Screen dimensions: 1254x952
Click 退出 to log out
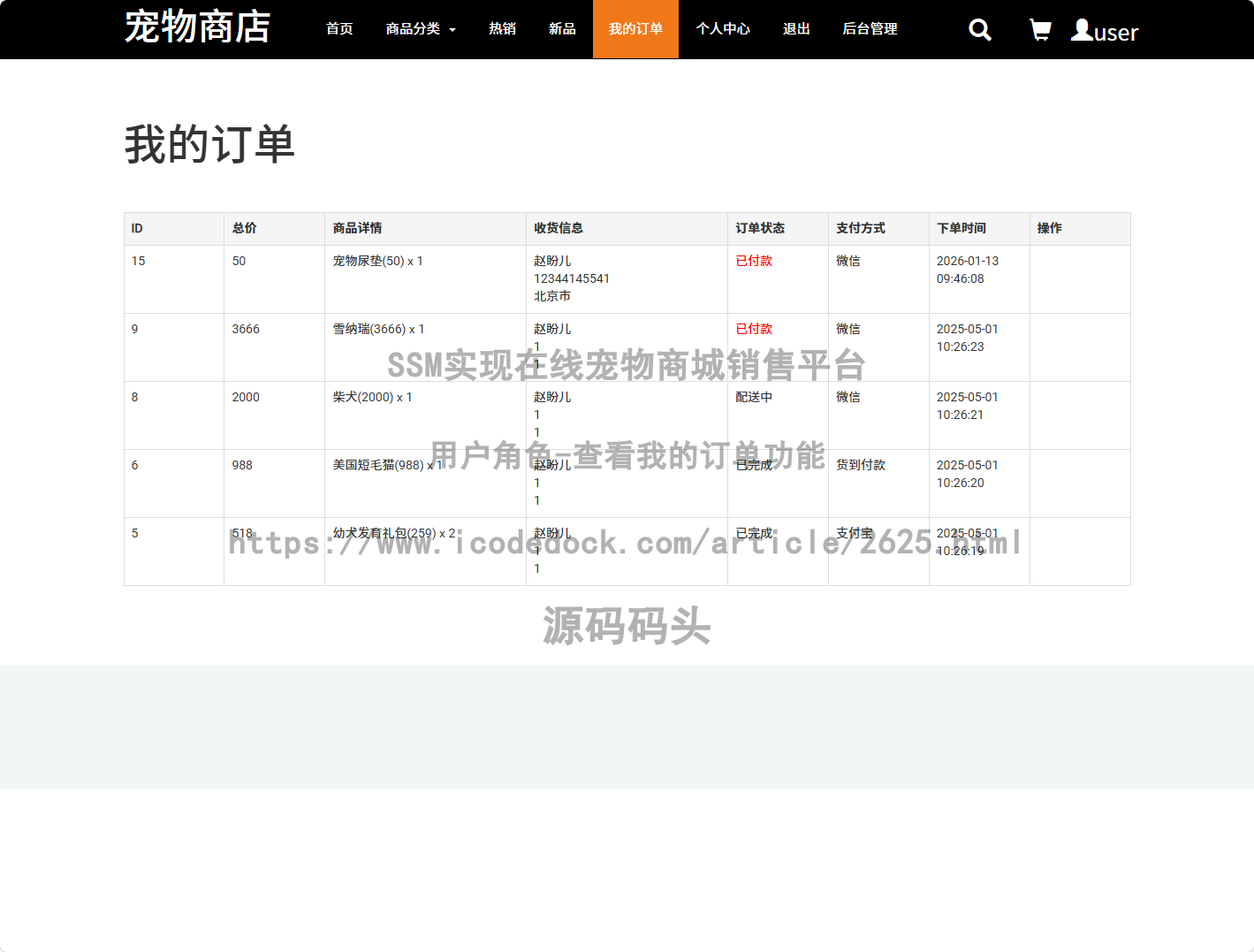[796, 28]
